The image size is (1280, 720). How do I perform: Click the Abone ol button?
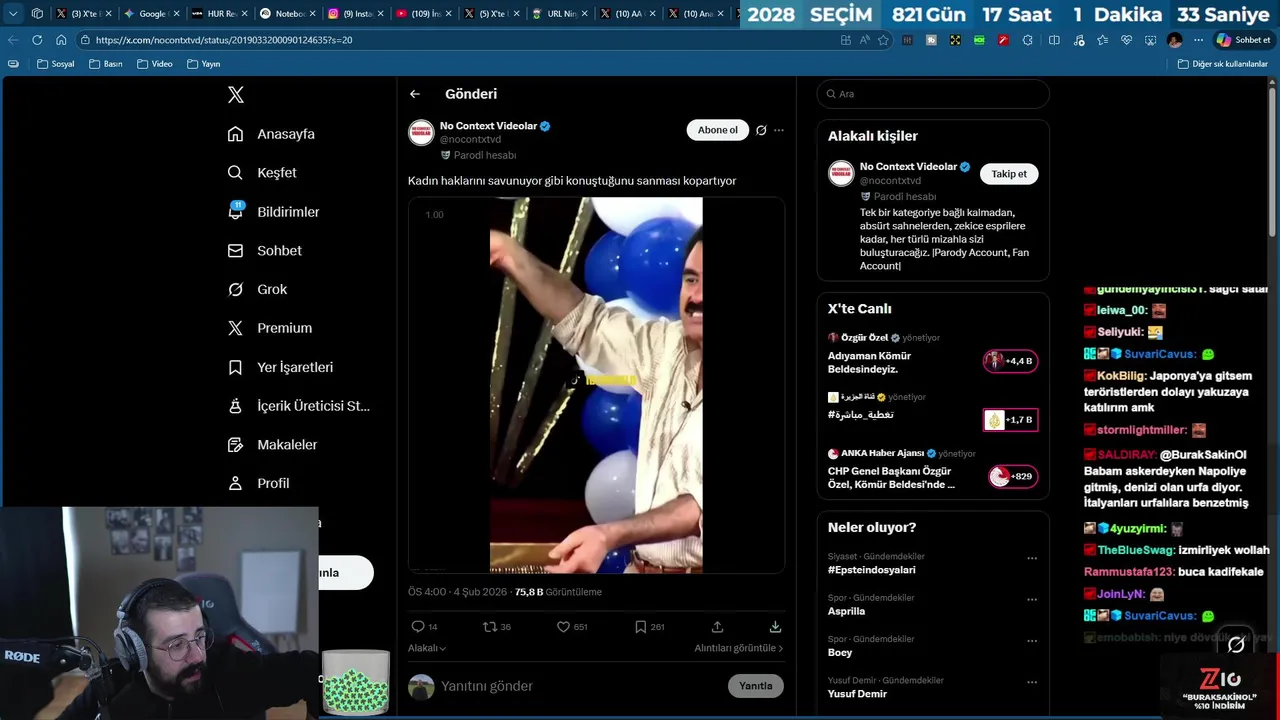pos(717,130)
